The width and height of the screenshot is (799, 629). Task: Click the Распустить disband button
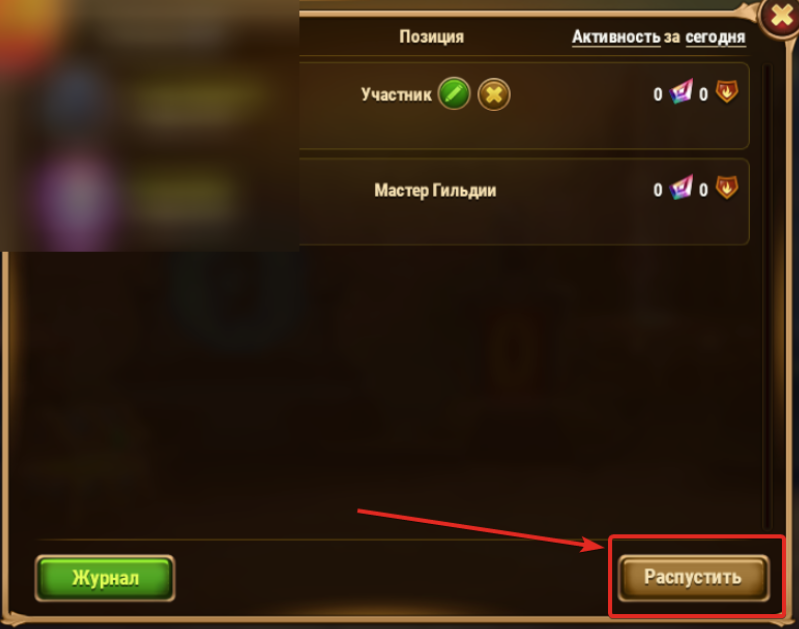tap(693, 578)
